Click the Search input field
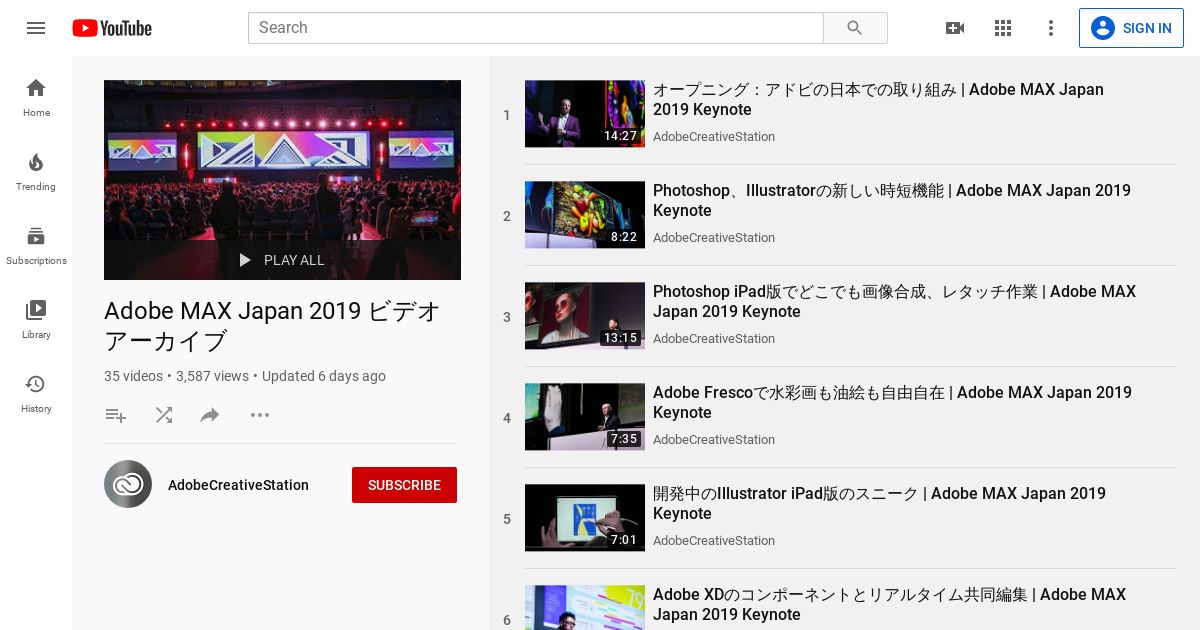 (x=535, y=28)
